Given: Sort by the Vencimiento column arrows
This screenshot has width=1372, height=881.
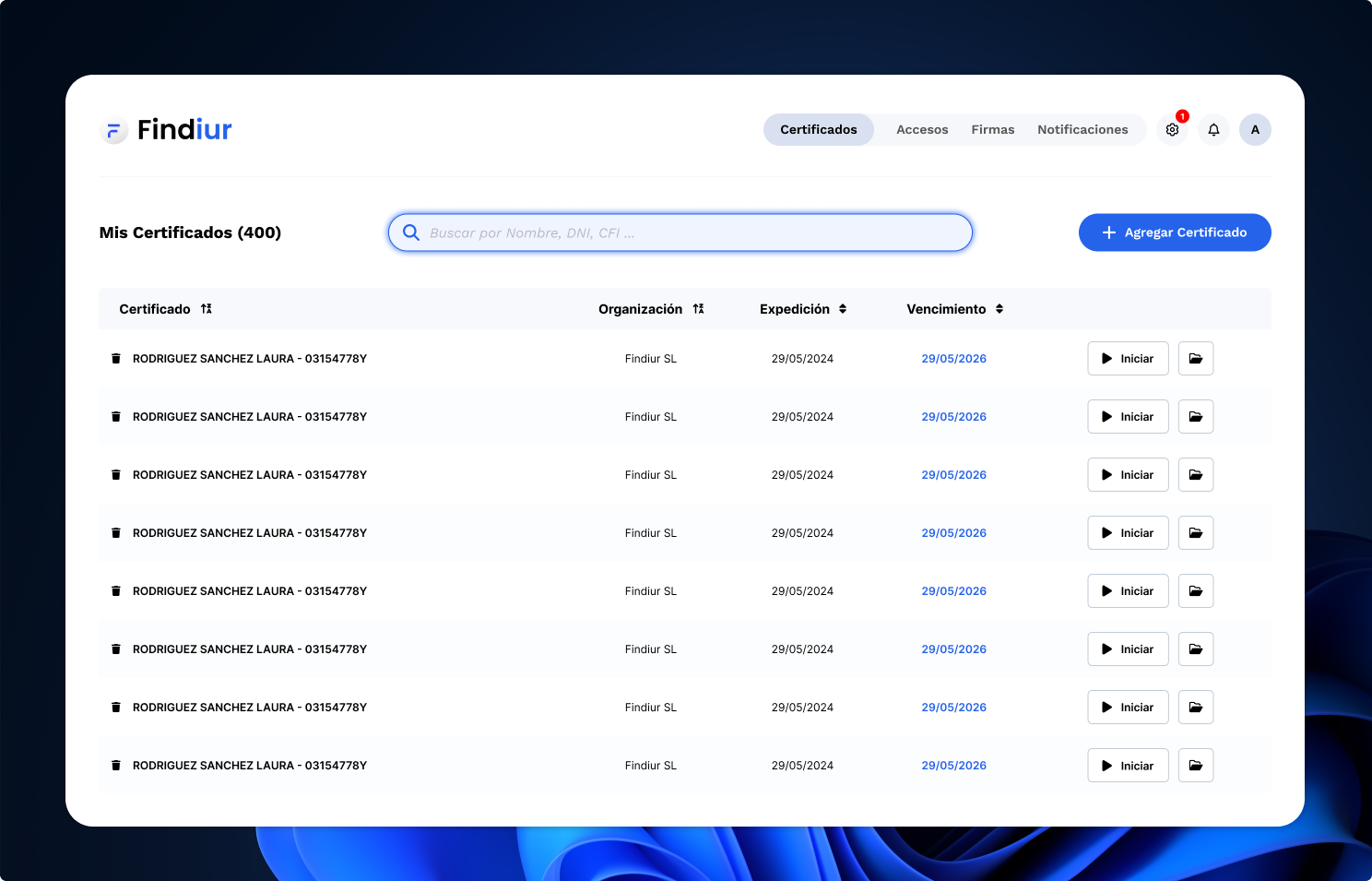Looking at the screenshot, I should pyautogui.click(x=999, y=309).
